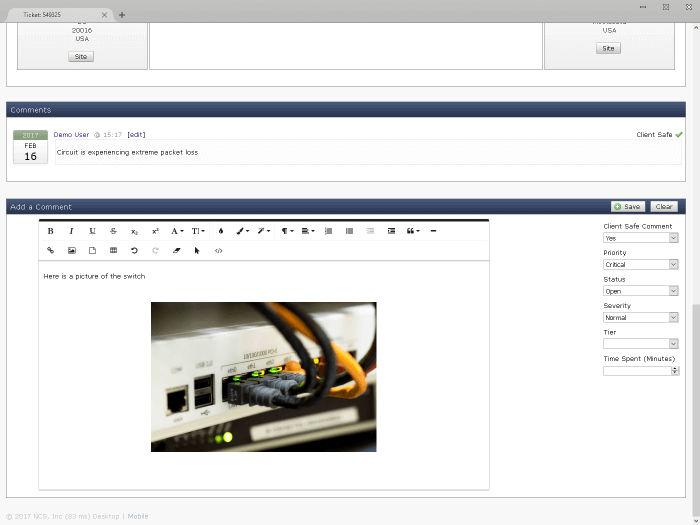Screen dimensions: 700x525
Task: Insert a link using the link icon
Action: coord(51,251)
